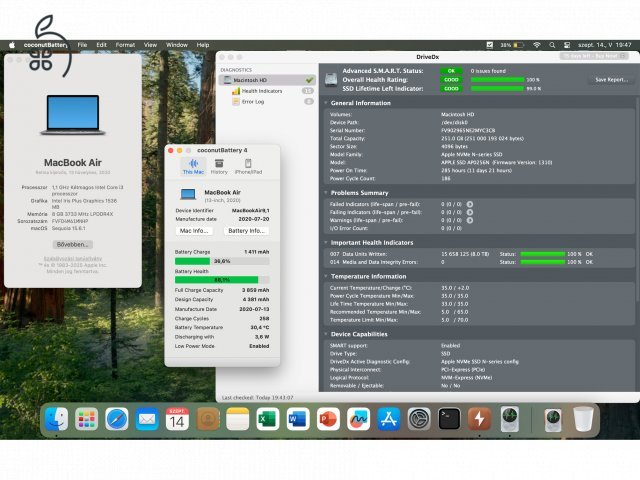Click the SSD Lifetime Left Indicator bar
The height and width of the screenshot is (480, 640).
(497, 89)
